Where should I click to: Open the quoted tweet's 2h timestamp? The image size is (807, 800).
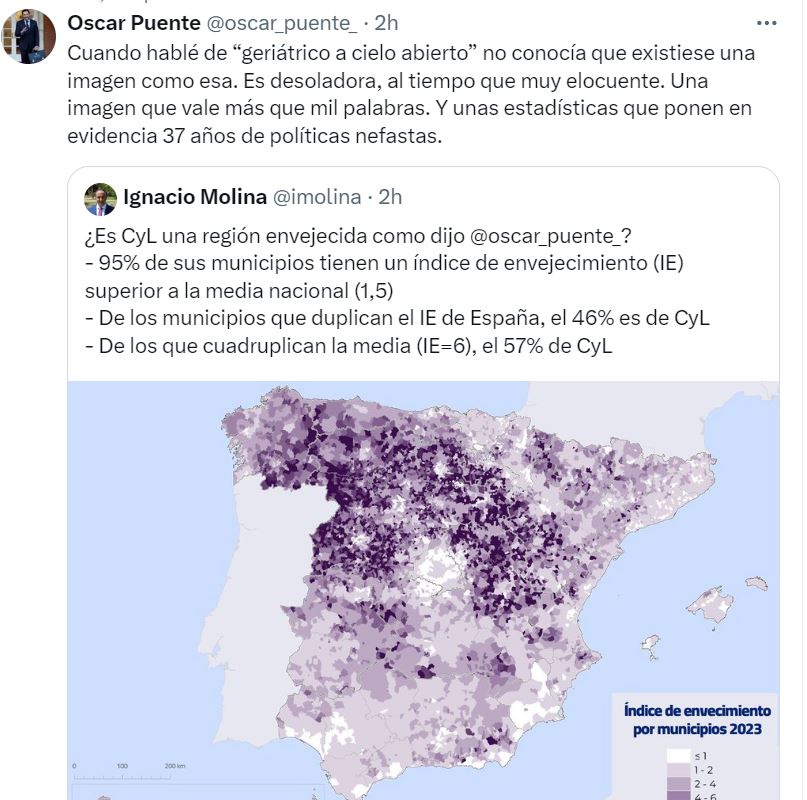click(x=390, y=197)
